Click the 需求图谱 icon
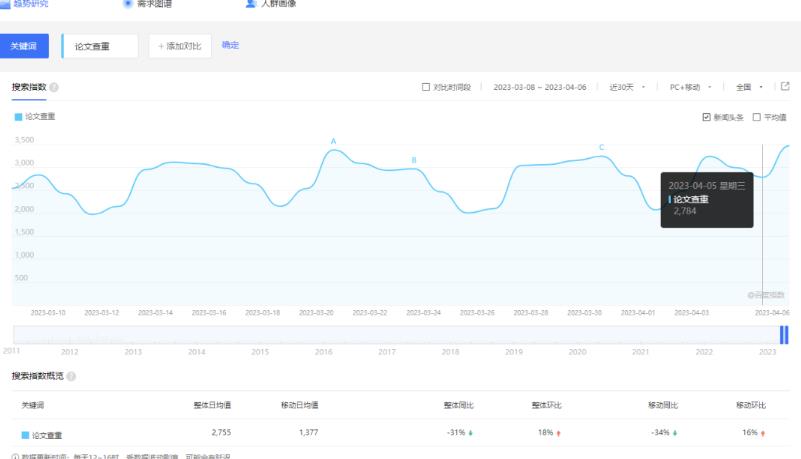The image size is (801, 459). (x=127, y=4)
